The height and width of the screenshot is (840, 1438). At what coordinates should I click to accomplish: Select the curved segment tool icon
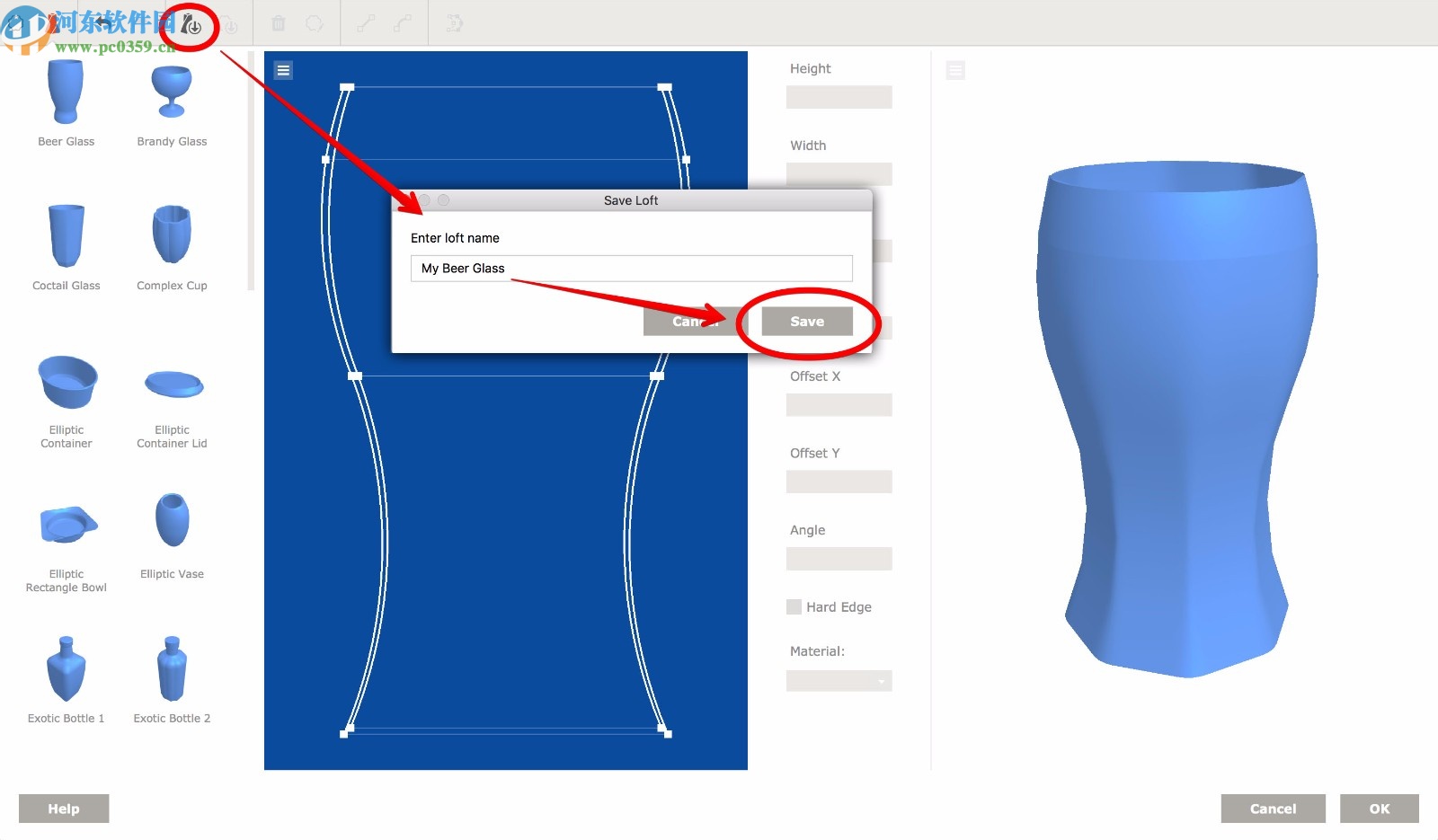(x=403, y=23)
